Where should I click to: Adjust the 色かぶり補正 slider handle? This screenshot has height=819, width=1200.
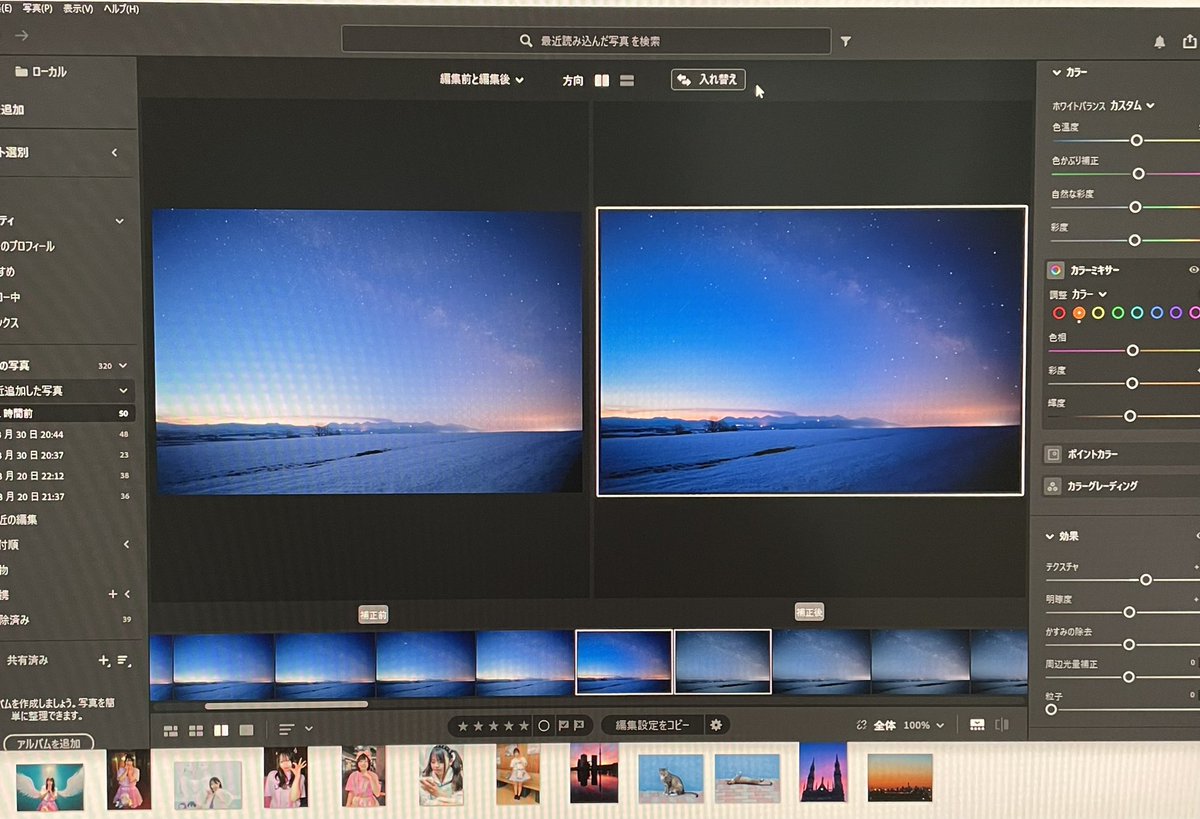point(1138,174)
